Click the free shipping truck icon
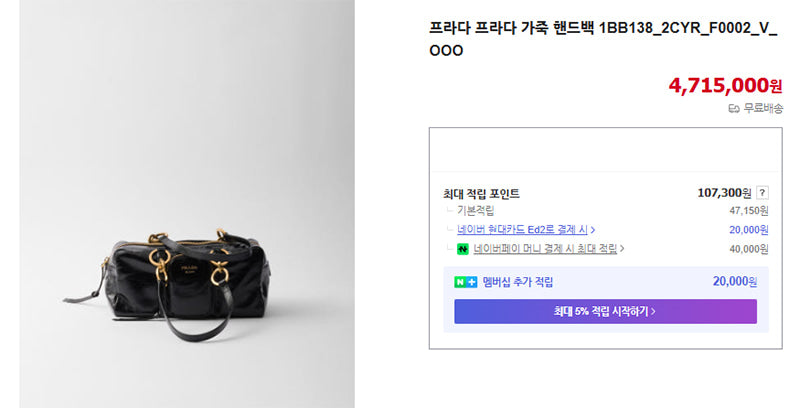This screenshot has width=800, height=408. pos(734,109)
